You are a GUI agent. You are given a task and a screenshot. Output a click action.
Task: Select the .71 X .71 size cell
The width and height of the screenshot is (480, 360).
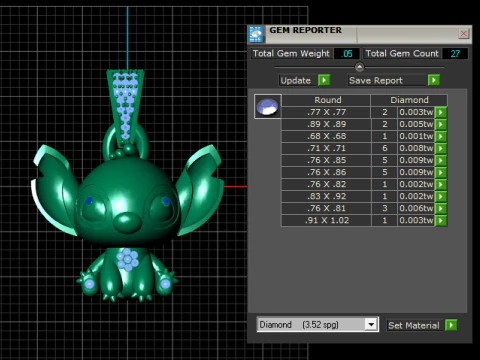click(326, 148)
